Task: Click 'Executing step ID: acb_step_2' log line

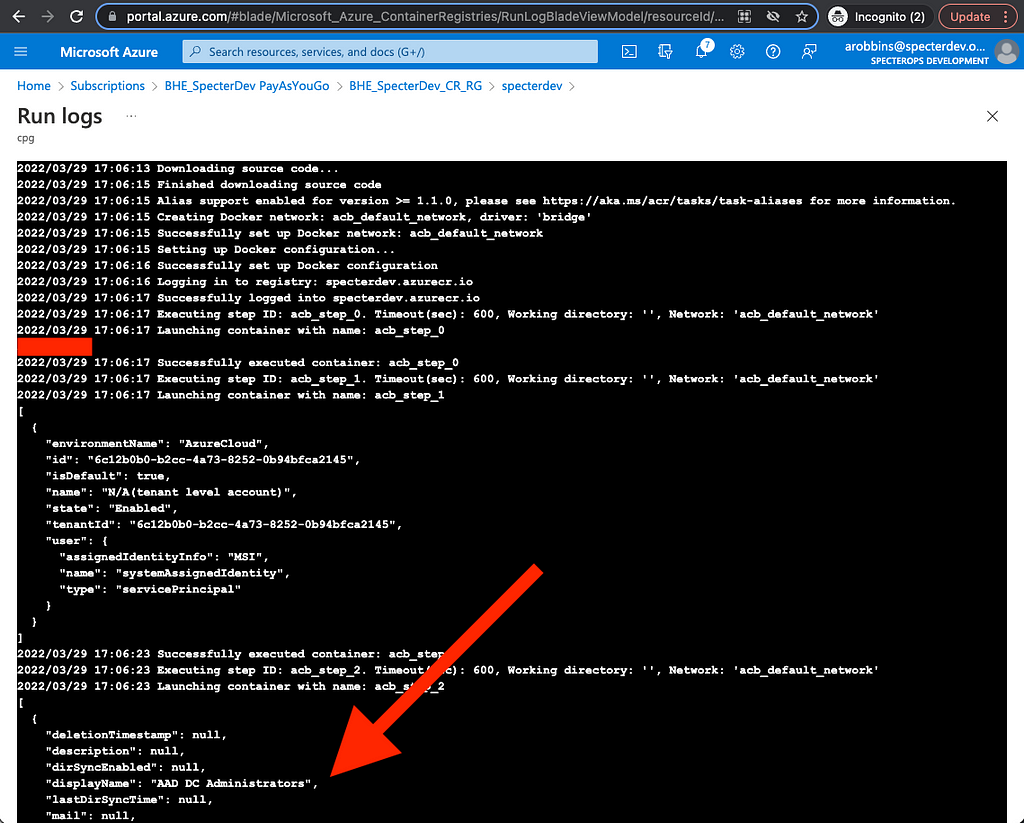Action: (448, 670)
